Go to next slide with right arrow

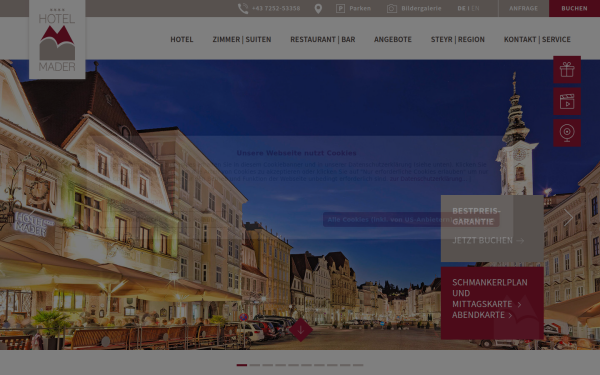(x=568, y=217)
